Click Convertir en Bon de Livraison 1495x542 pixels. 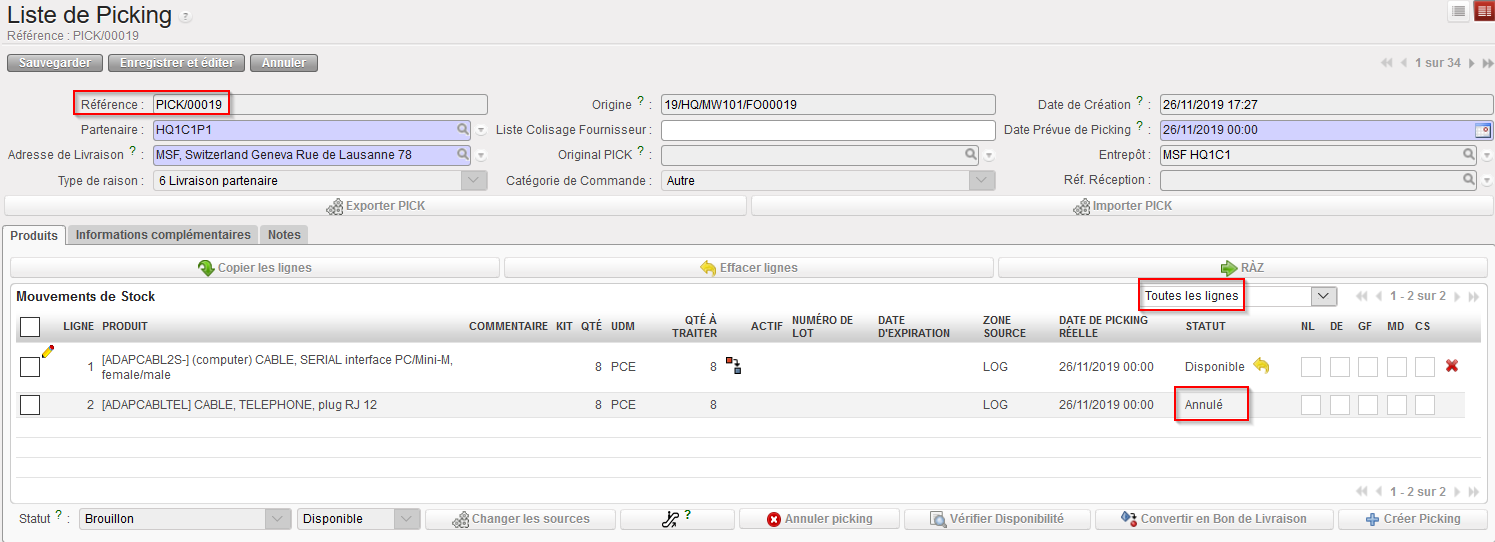[1214, 519]
